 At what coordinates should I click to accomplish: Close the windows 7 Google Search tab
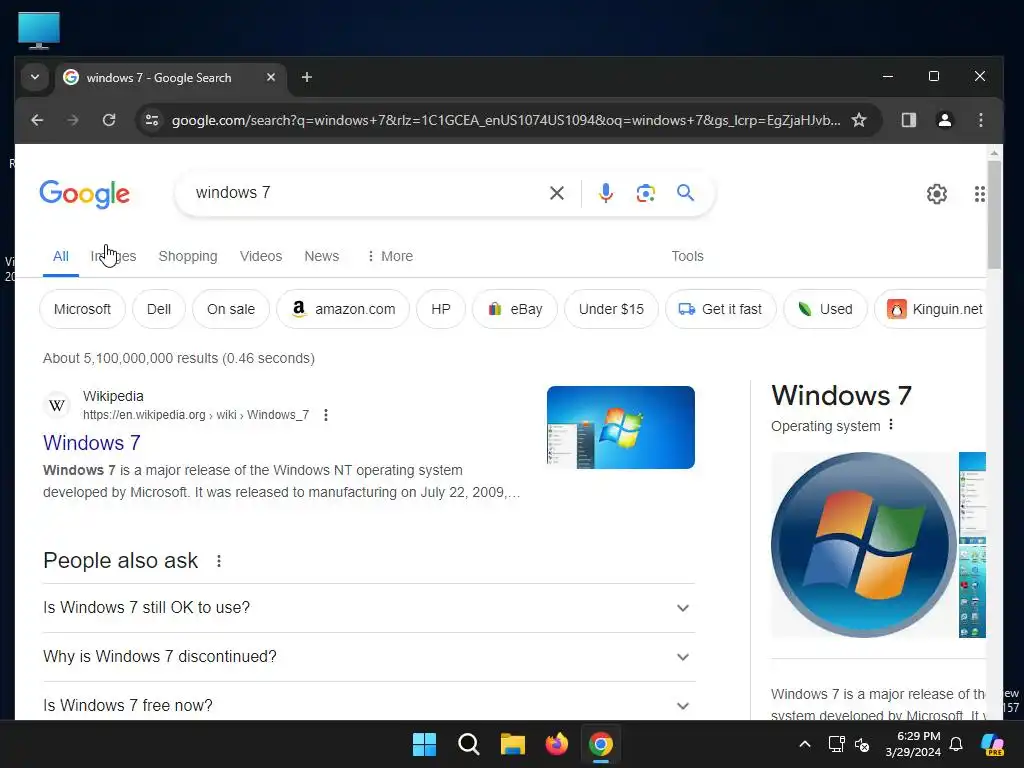271,78
